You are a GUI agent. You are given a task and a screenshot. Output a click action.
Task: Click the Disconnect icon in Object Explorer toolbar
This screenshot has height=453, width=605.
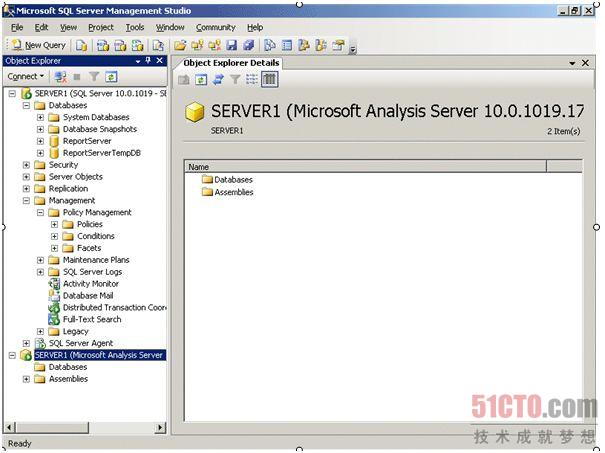(61, 76)
